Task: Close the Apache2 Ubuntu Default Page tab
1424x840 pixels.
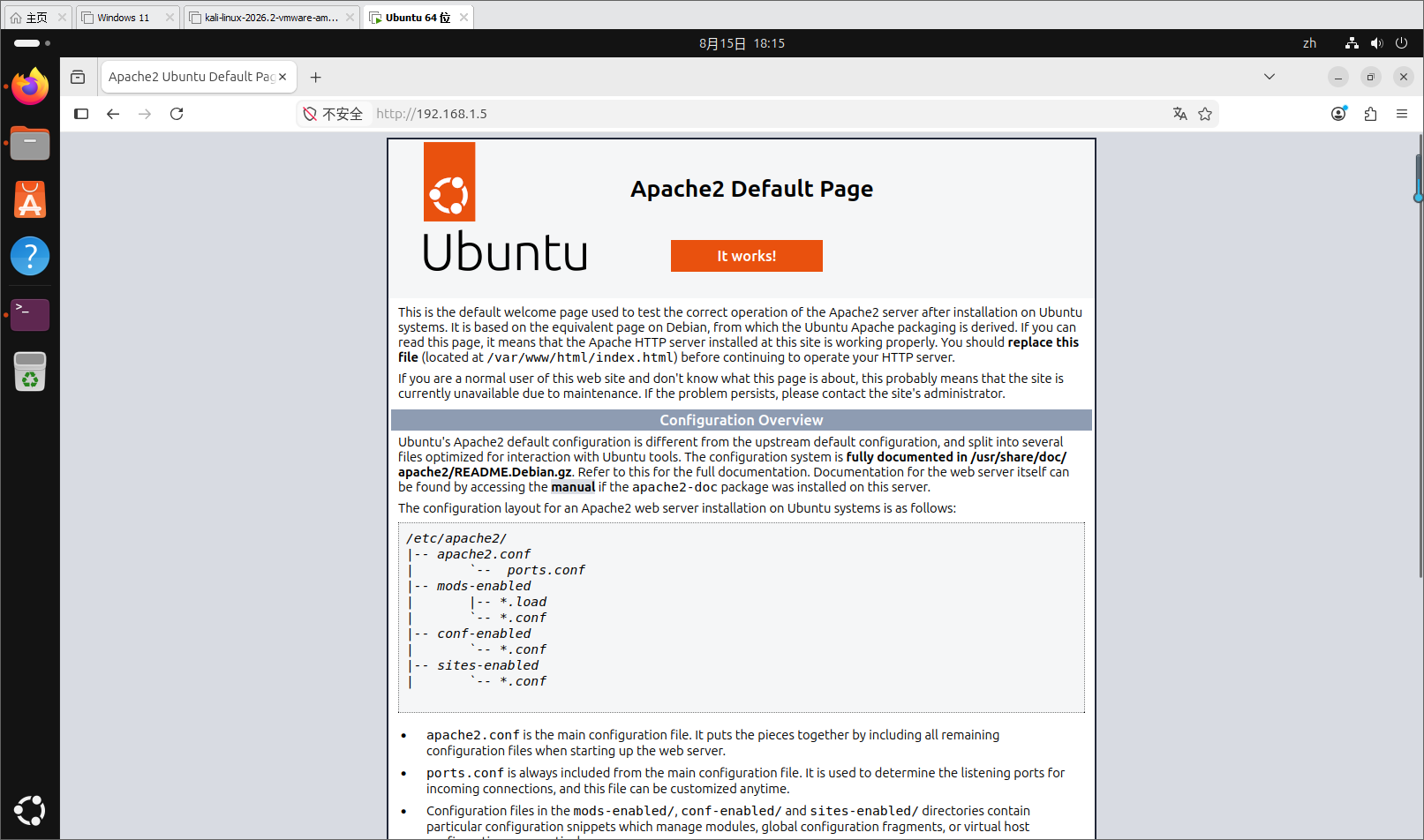Action: (x=283, y=77)
